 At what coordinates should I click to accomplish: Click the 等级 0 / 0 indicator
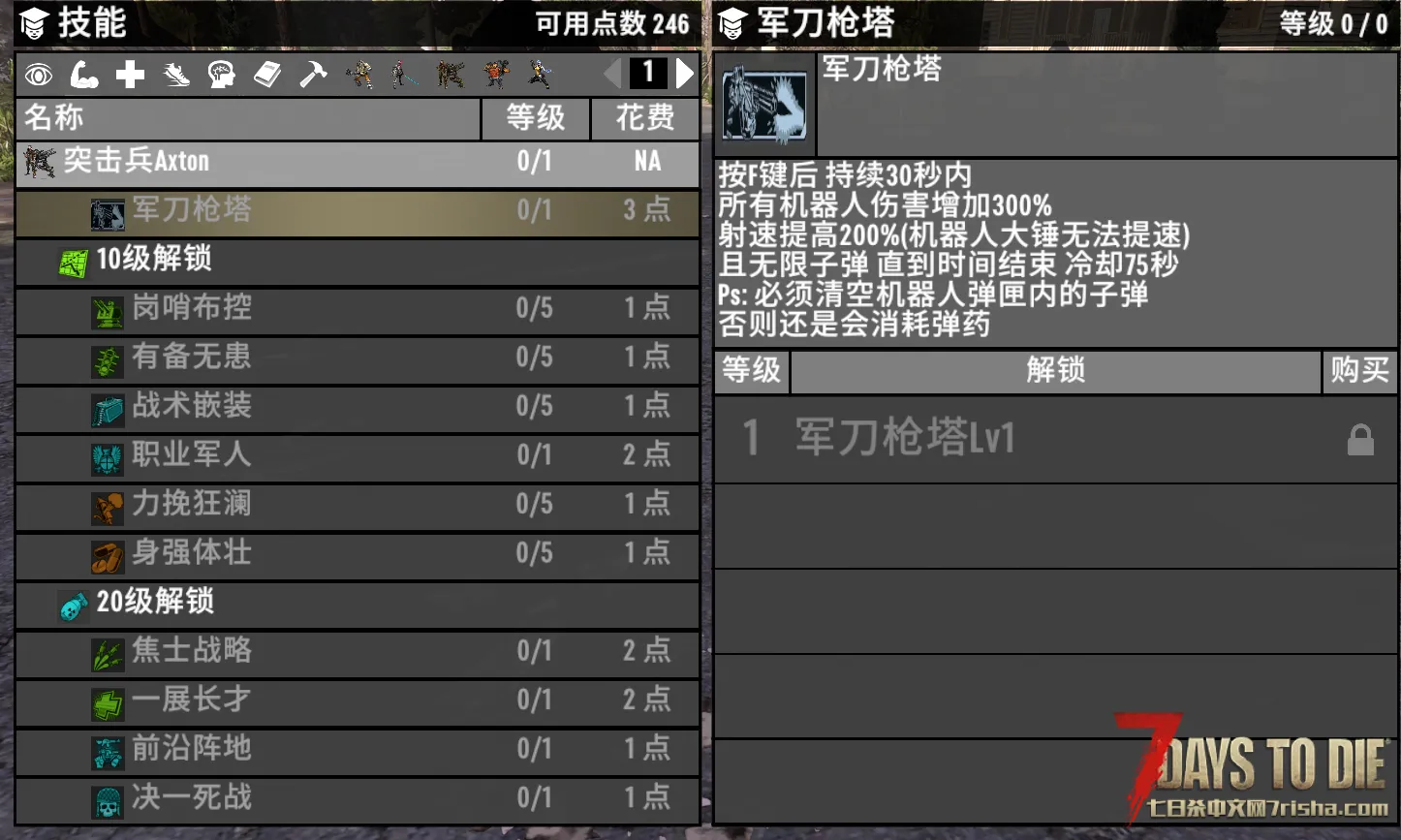1333,24
